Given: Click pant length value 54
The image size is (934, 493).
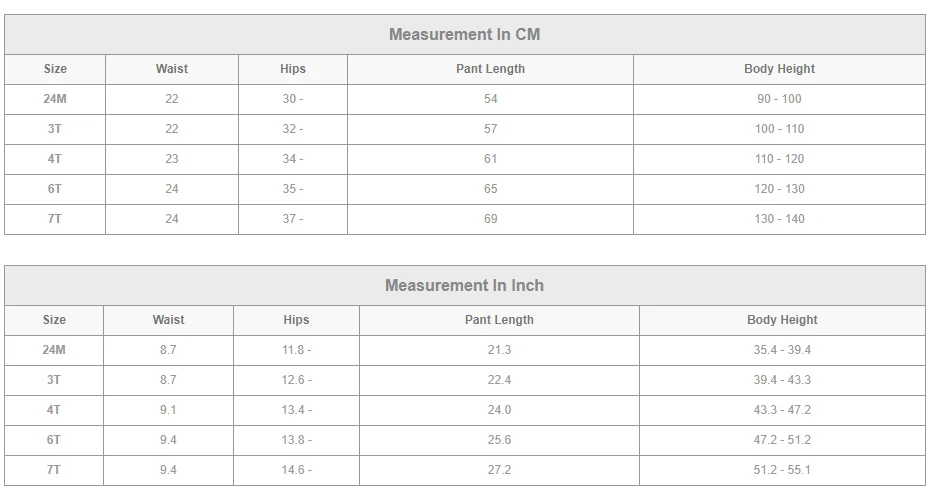Looking at the screenshot, I should 490,99.
